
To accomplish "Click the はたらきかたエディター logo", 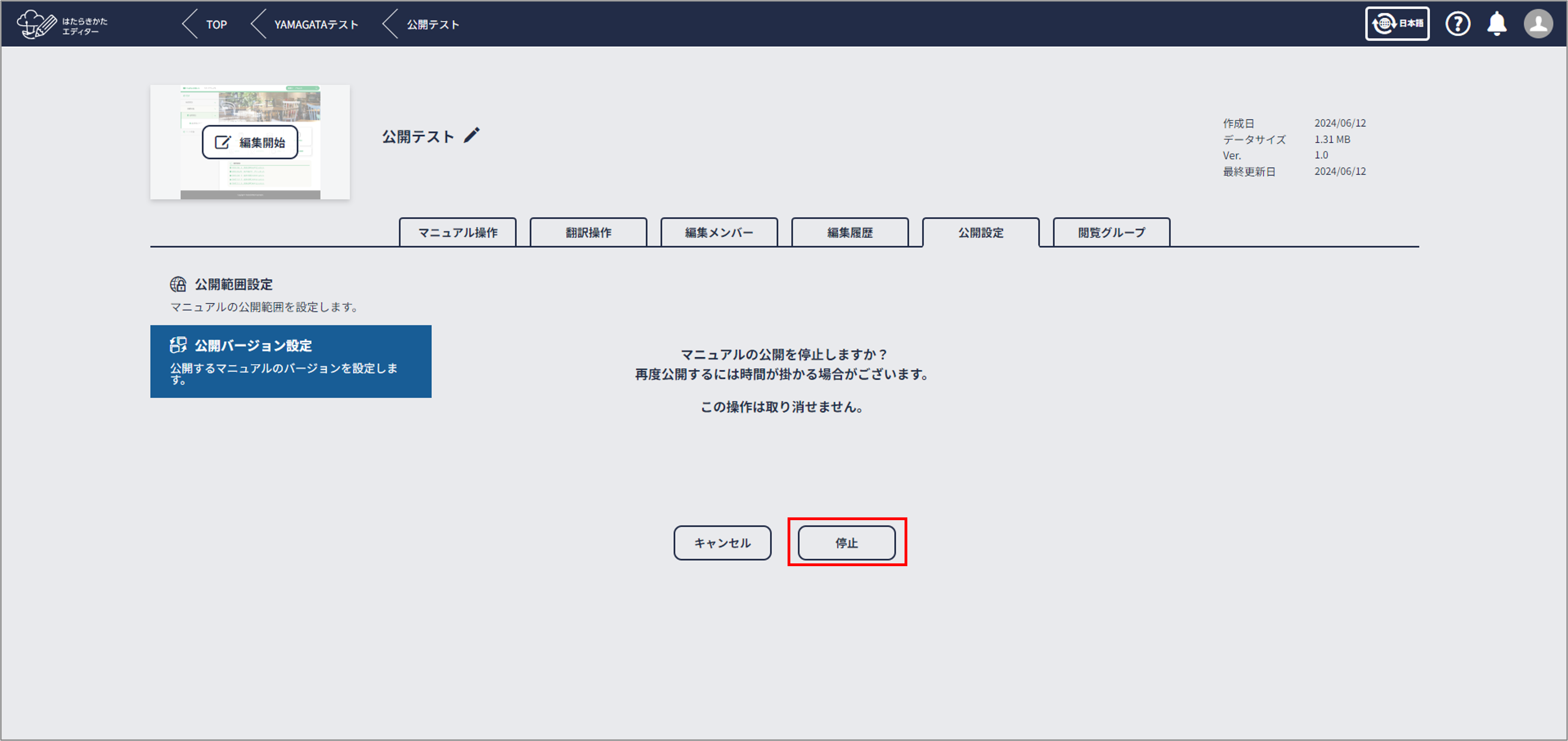I will (x=62, y=24).
